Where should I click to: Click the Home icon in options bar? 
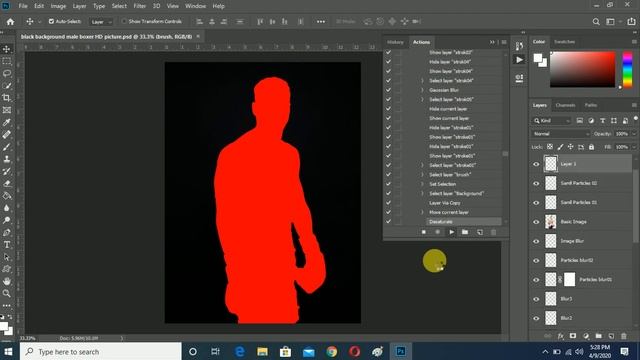click(x=10, y=22)
